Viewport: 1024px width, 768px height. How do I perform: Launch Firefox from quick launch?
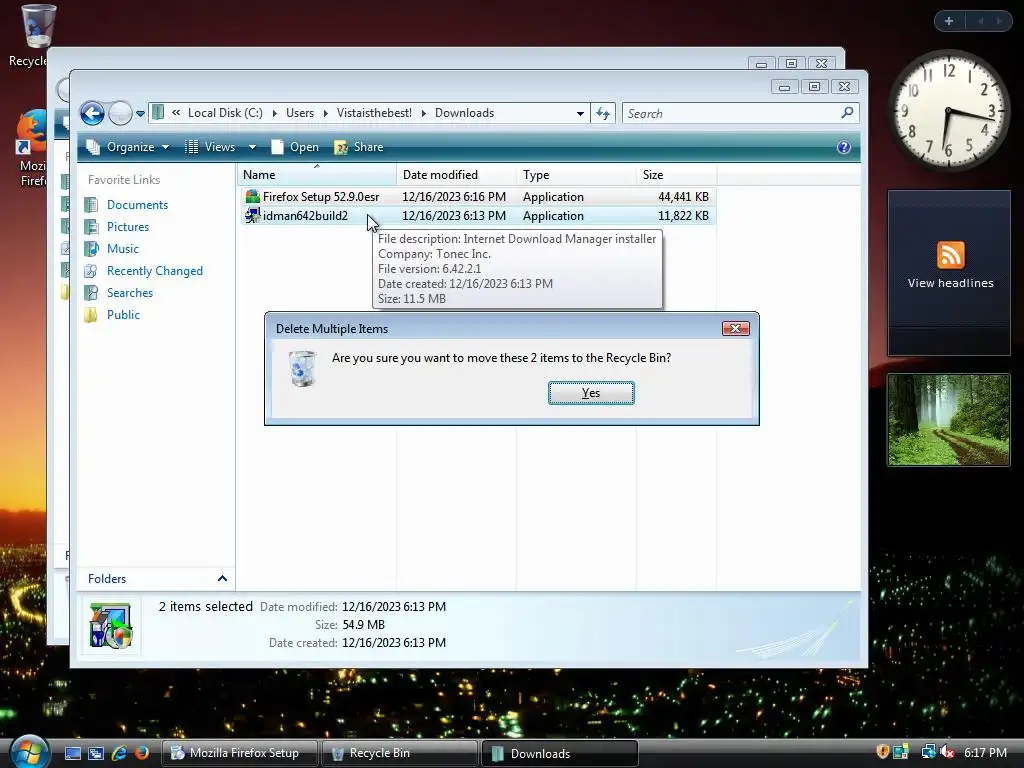[141, 753]
